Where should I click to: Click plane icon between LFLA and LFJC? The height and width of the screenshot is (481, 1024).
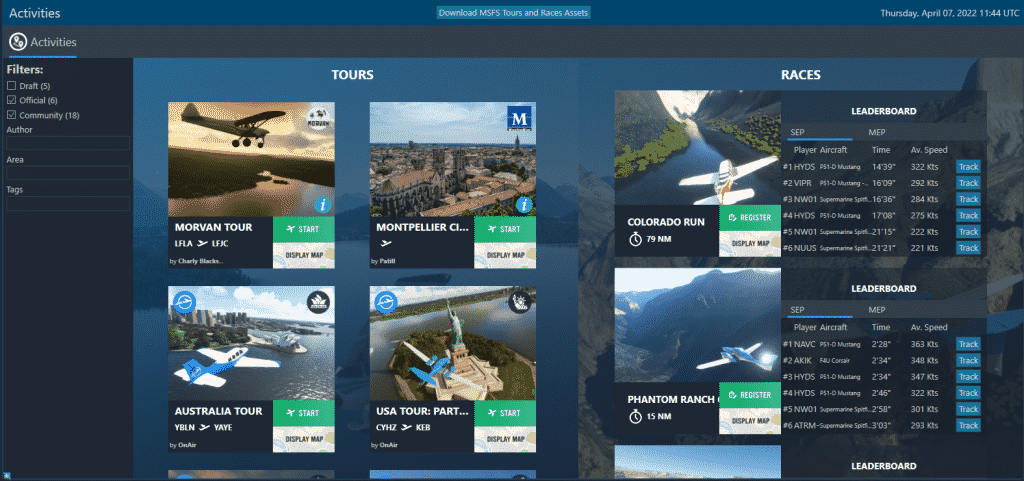pos(202,243)
